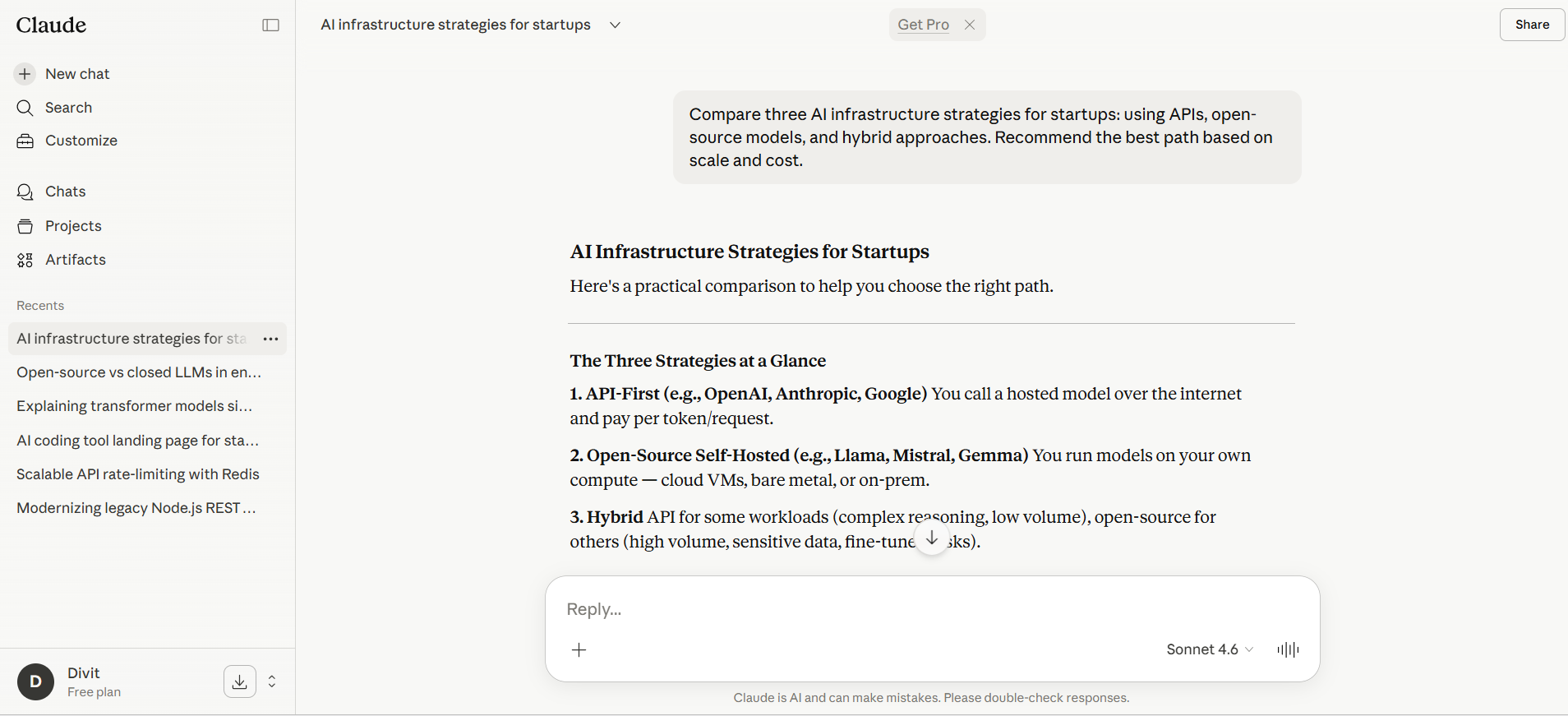The image size is (1568, 716).
Task: Click the plus attachment button in reply box
Action: pos(579,650)
